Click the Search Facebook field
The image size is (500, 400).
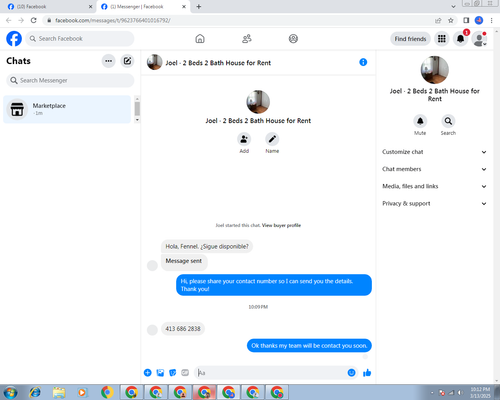[80, 39]
